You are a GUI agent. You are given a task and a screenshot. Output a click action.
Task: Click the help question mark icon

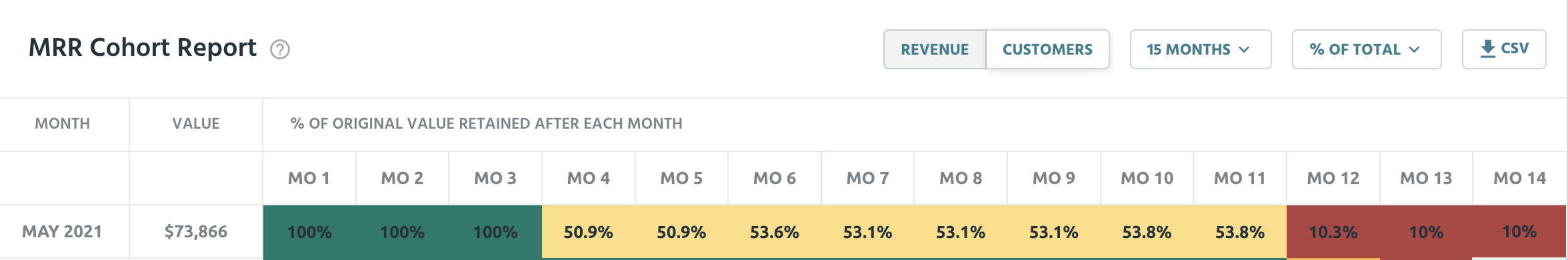[280, 49]
